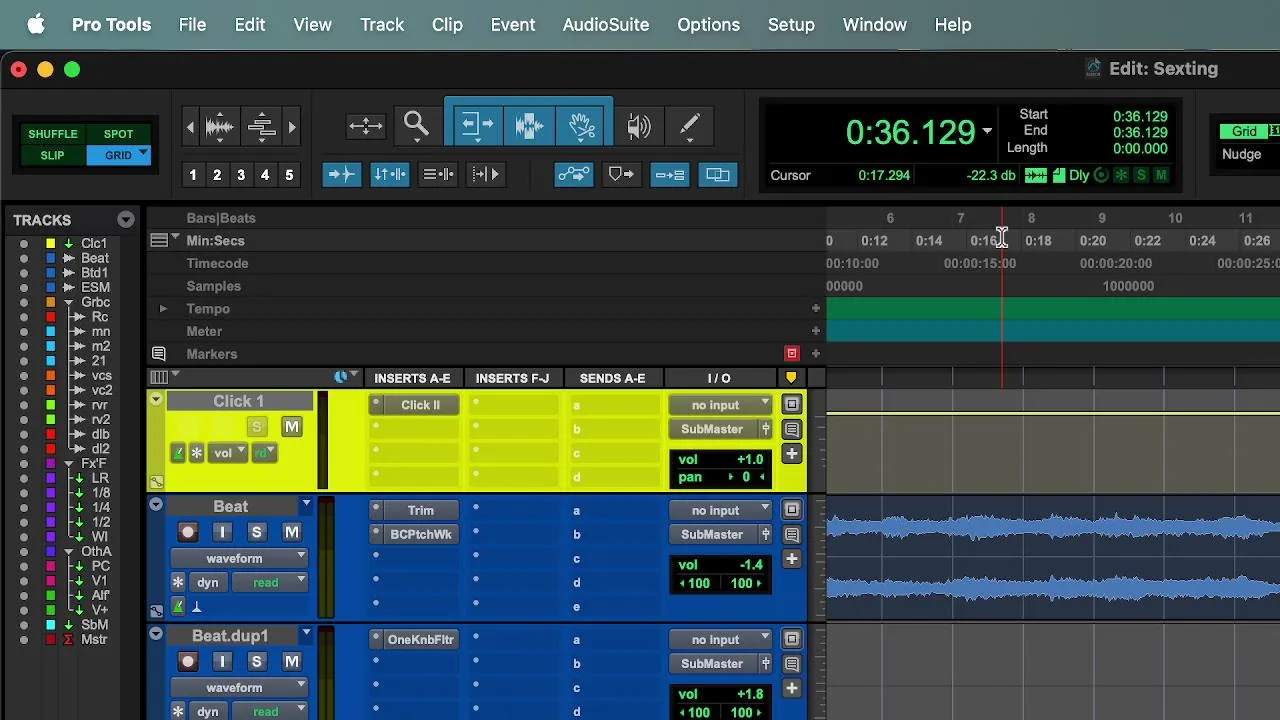Enable Spot edit mode
The height and width of the screenshot is (720, 1280).
pos(118,134)
